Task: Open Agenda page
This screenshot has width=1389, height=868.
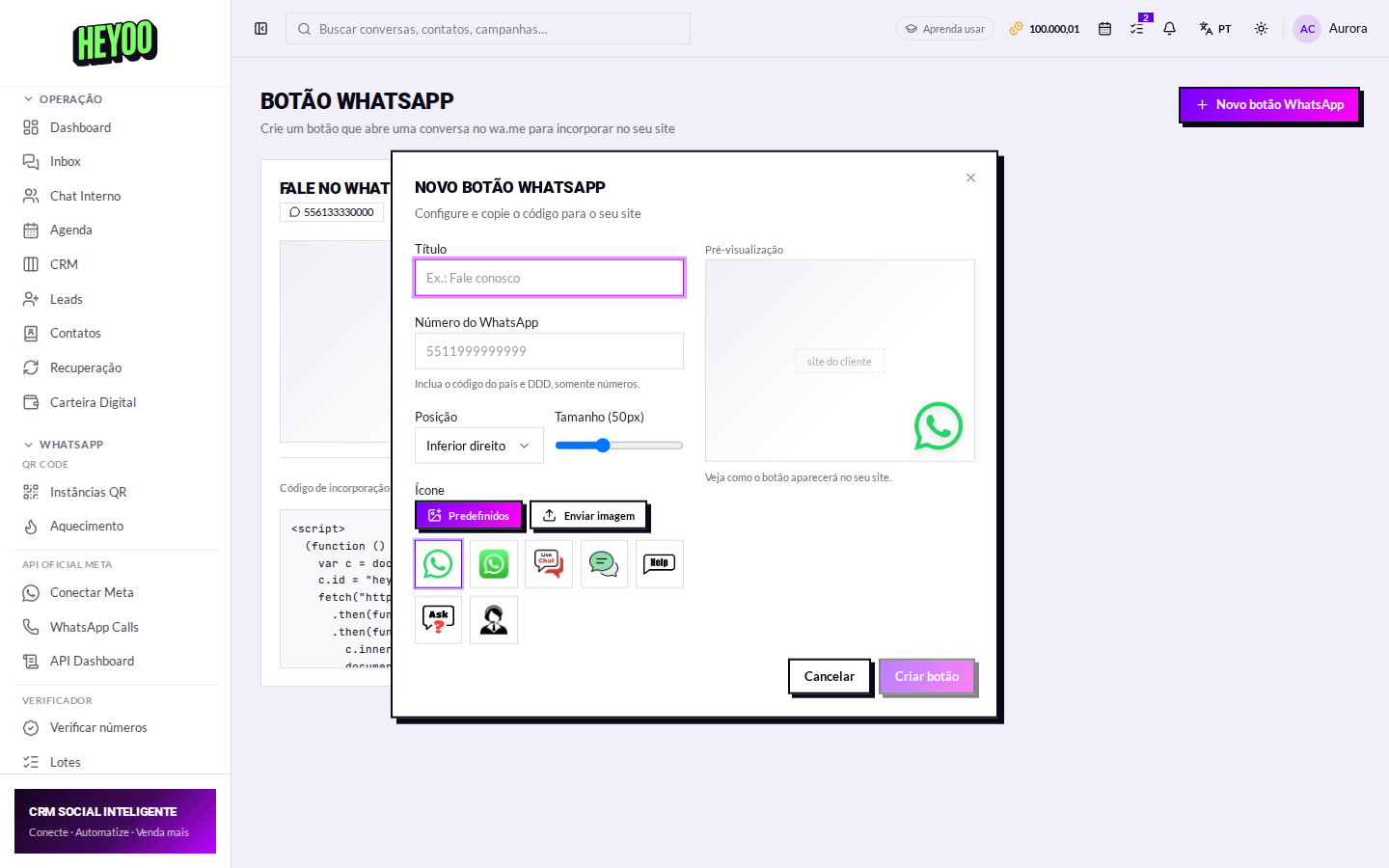Action: pos(116,231)
